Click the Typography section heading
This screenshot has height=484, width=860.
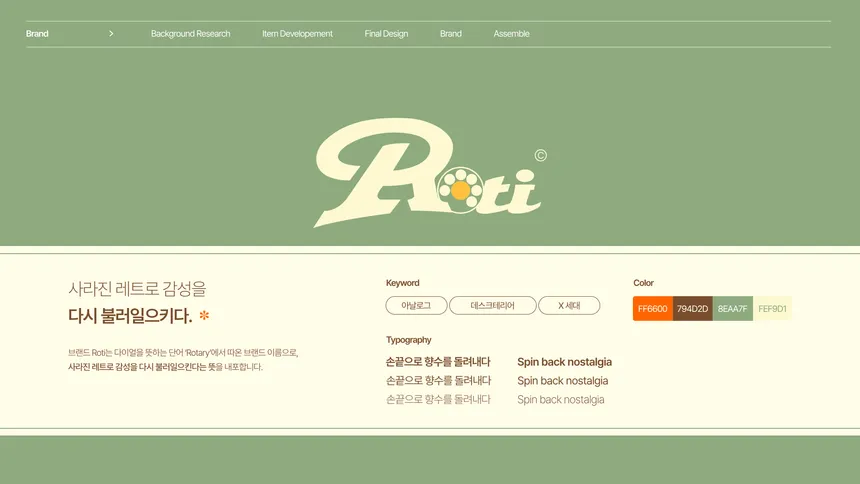409,340
